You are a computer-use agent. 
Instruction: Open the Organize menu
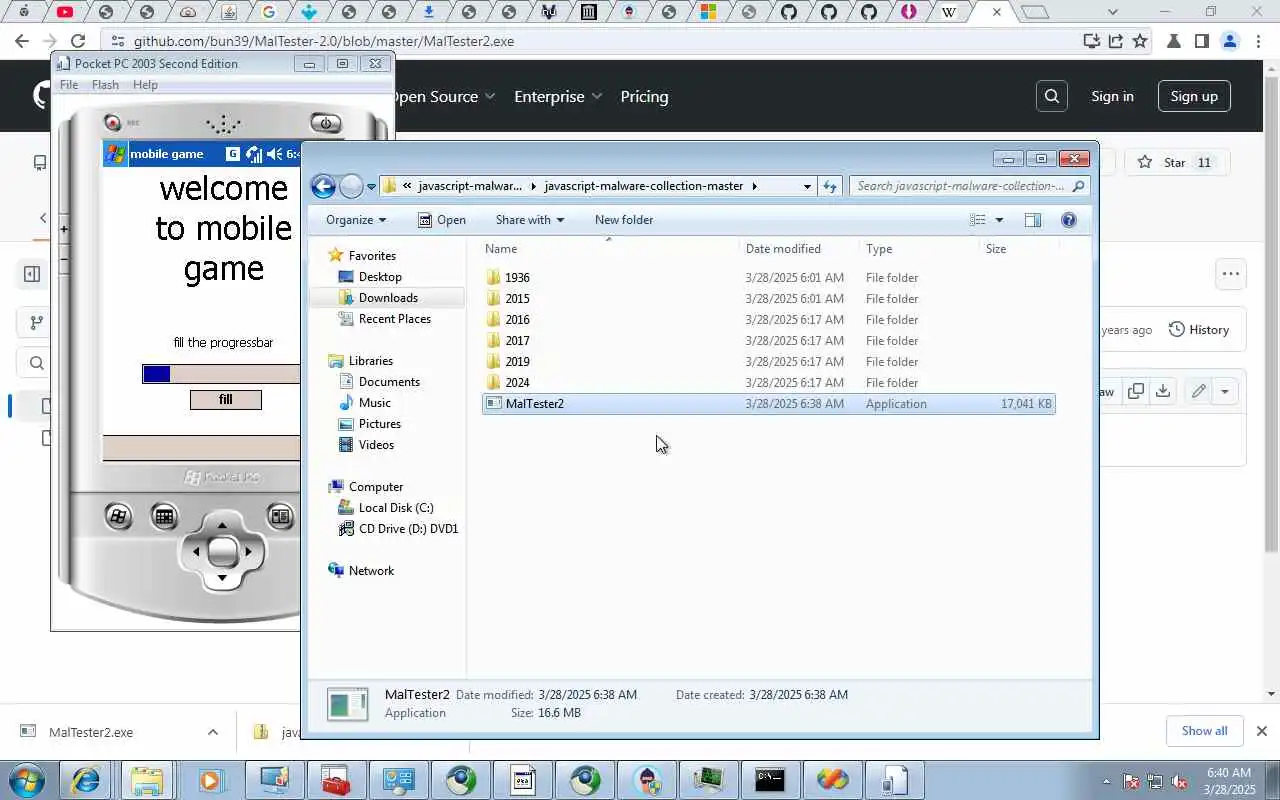point(355,220)
